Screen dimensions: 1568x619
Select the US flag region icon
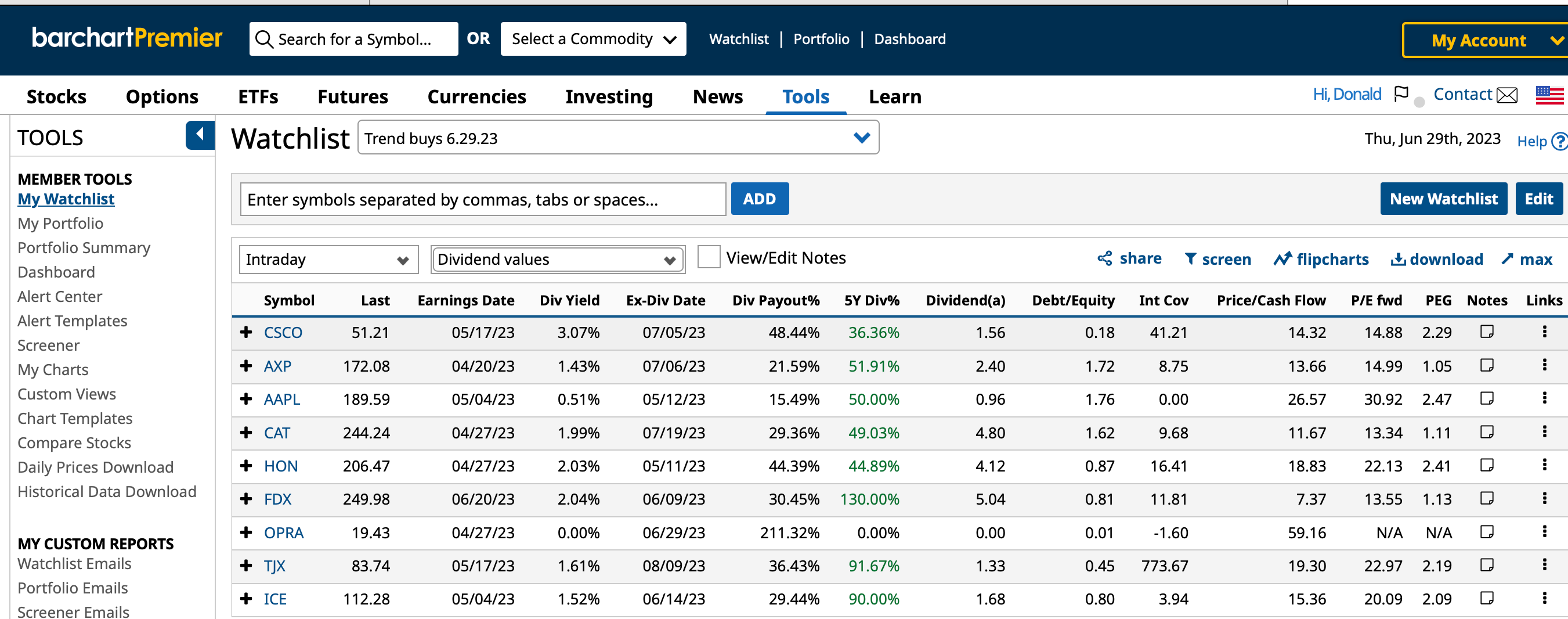pos(1550,95)
